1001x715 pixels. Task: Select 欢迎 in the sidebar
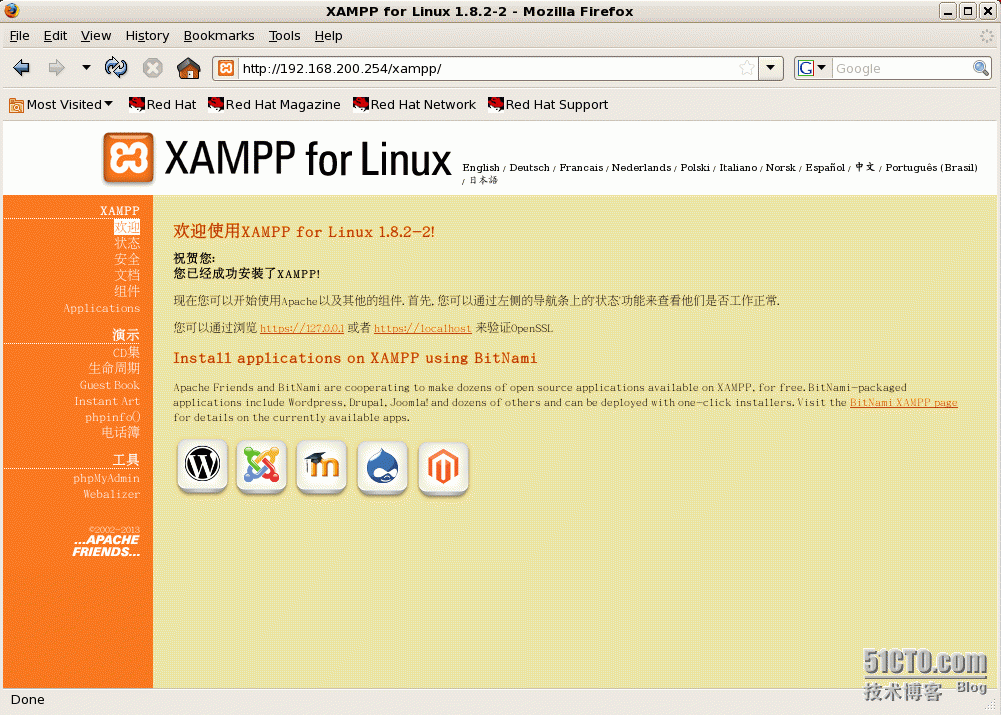pyautogui.click(x=126, y=227)
